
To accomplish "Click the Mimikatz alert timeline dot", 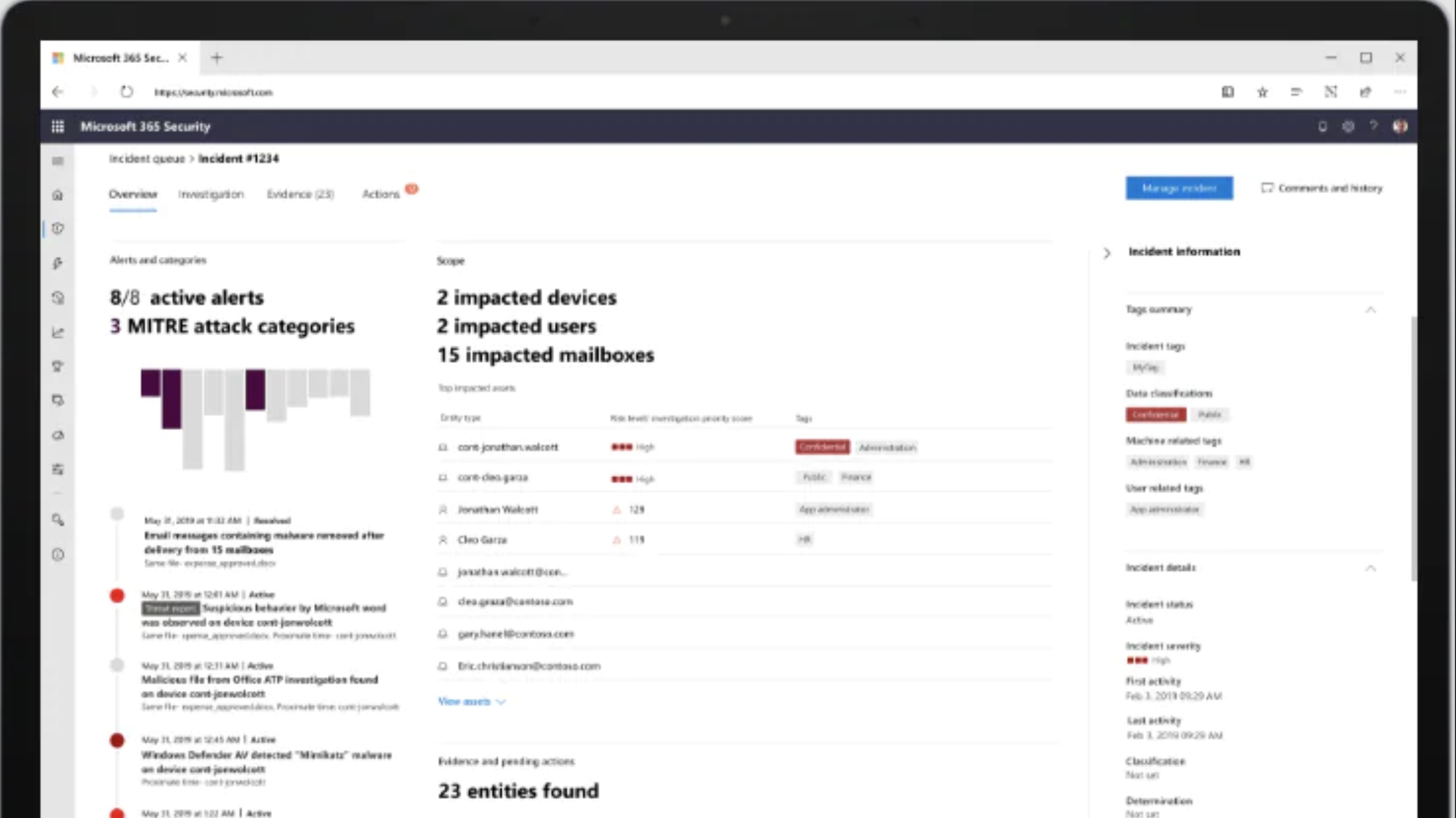I will 117,740.
